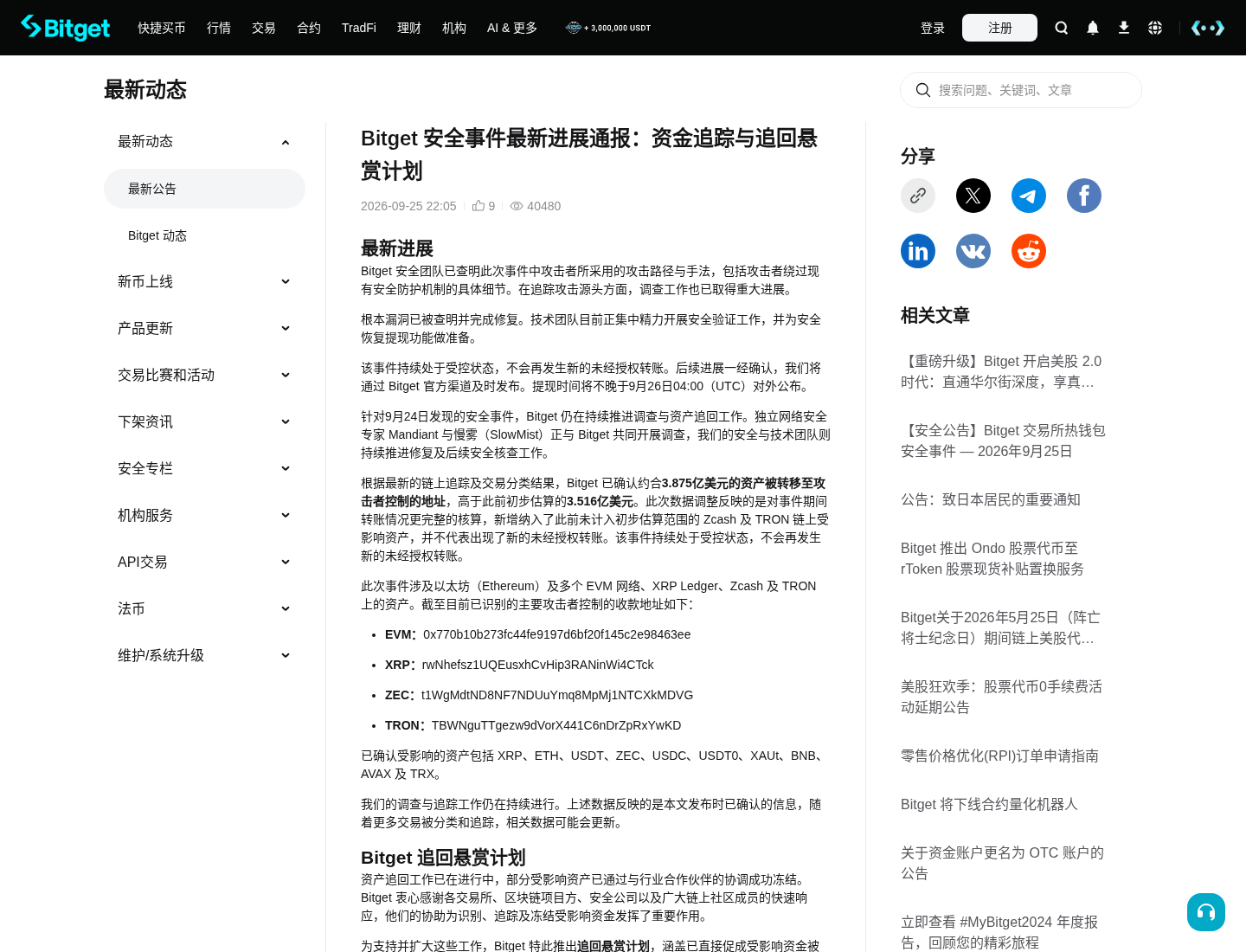Click the Bitget logo
Image resolution: width=1246 pixels, height=952 pixels.
pyautogui.click(x=66, y=28)
